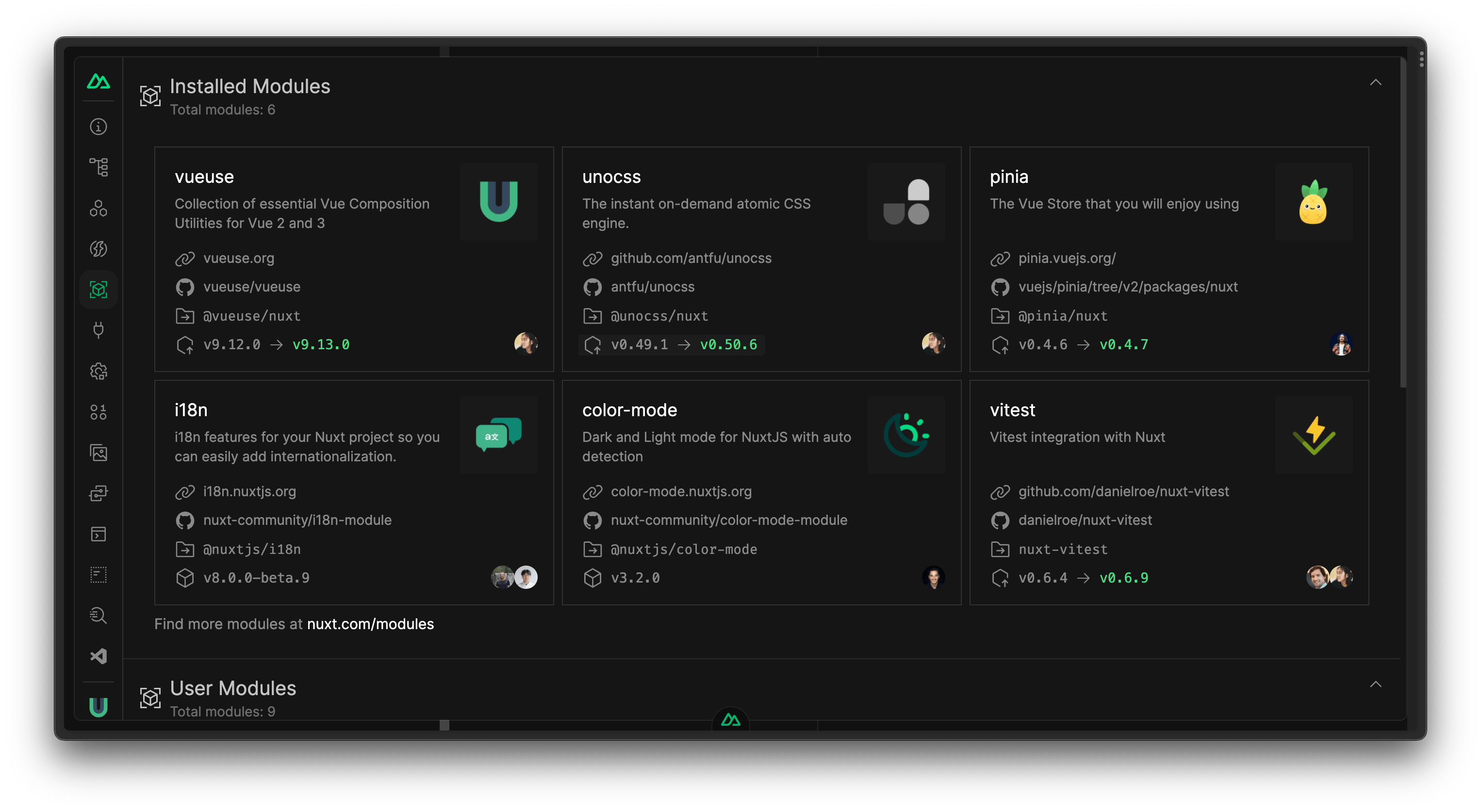Viewport: 1481px width, 812px height.
Task: Open the Server Routes terminal panel
Action: point(99,534)
